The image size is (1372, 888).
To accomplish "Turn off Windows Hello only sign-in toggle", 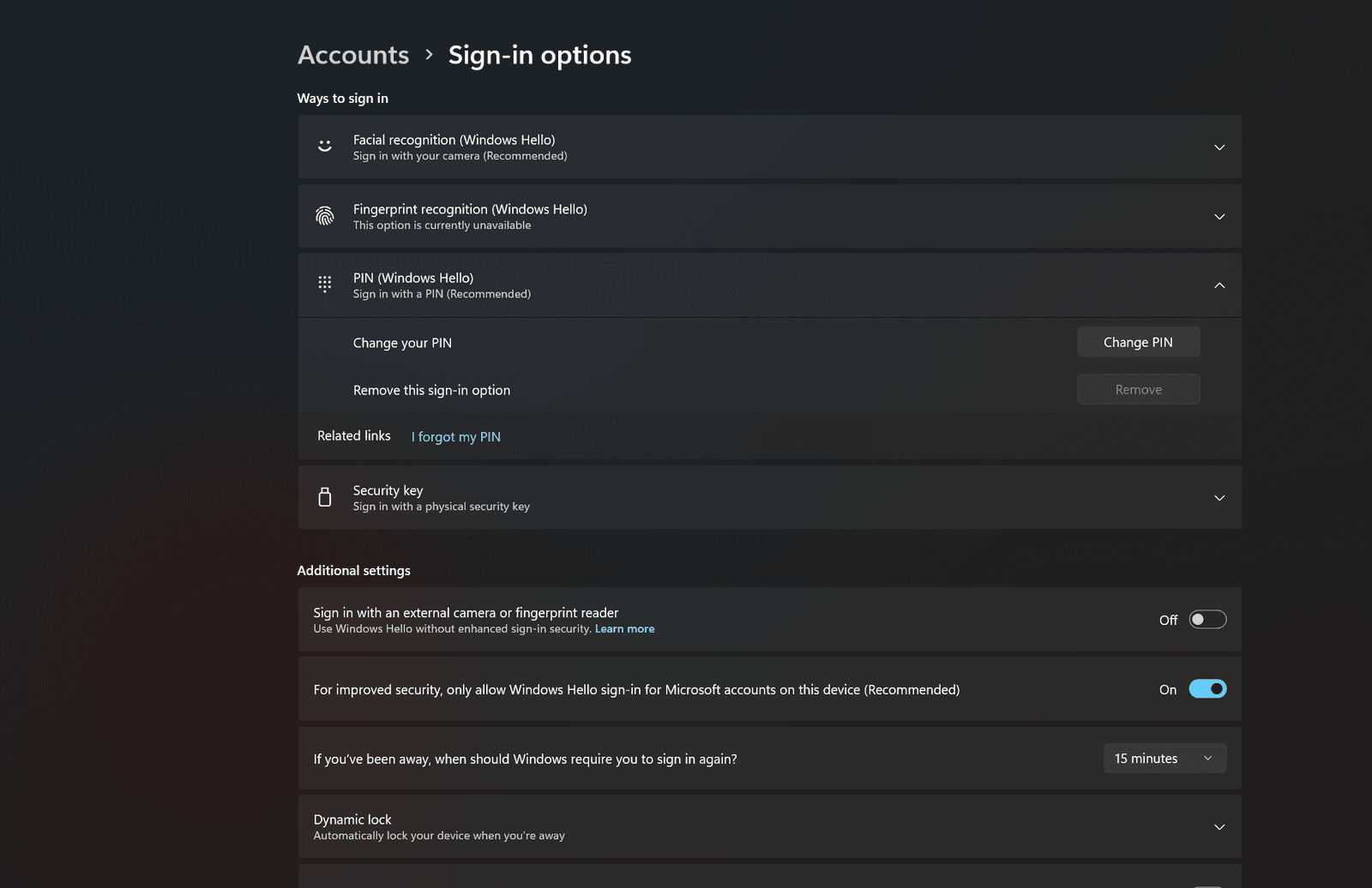I will [1207, 689].
